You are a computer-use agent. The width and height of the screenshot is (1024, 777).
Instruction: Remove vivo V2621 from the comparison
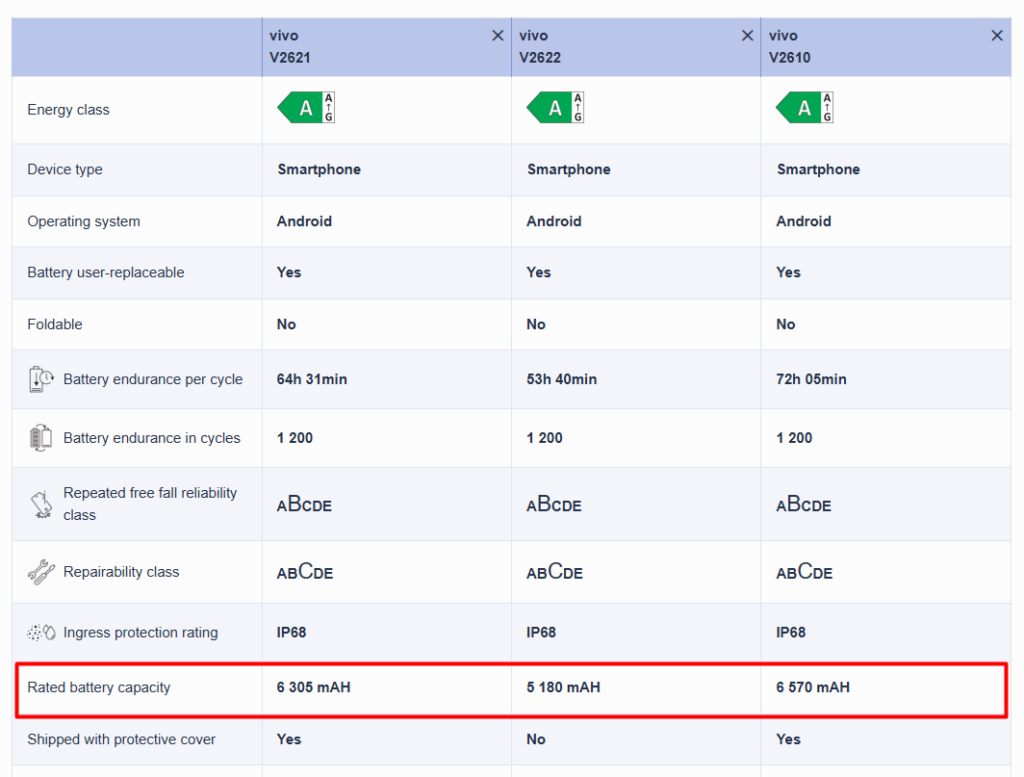click(x=498, y=35)
